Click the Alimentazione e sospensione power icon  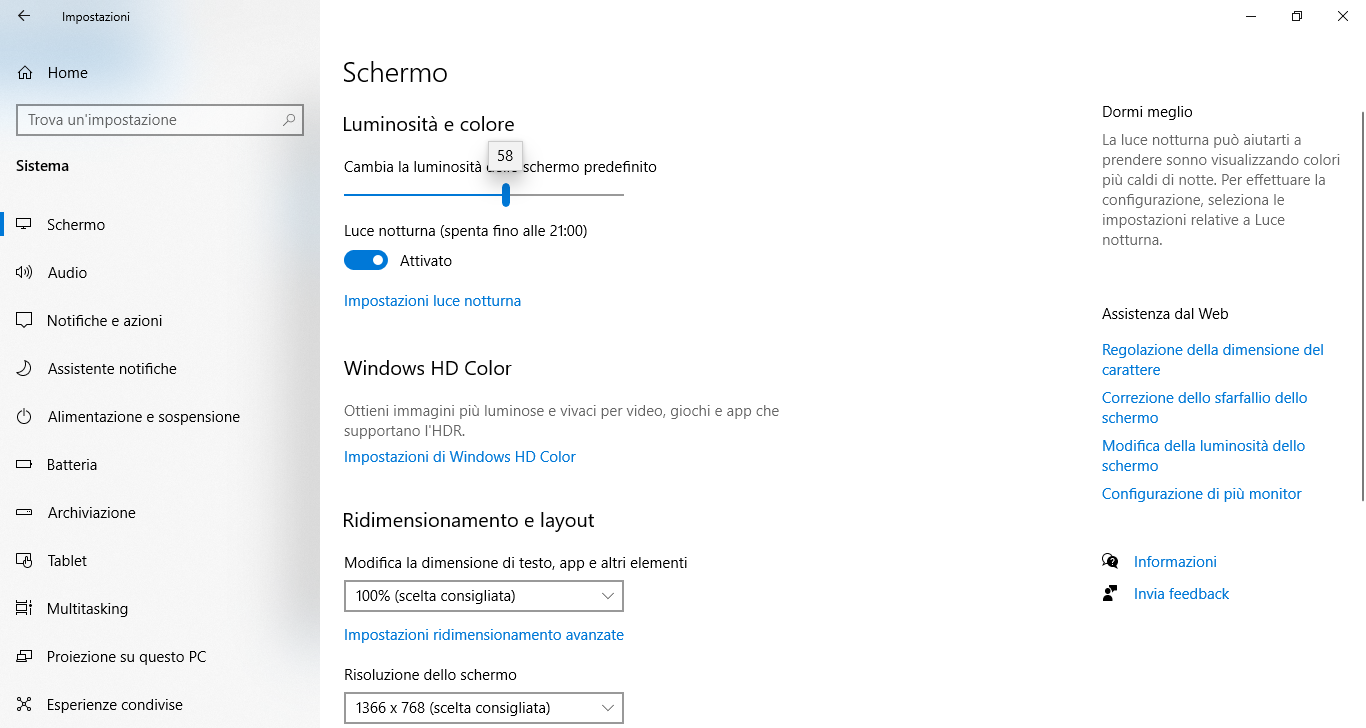coord(25,416)
